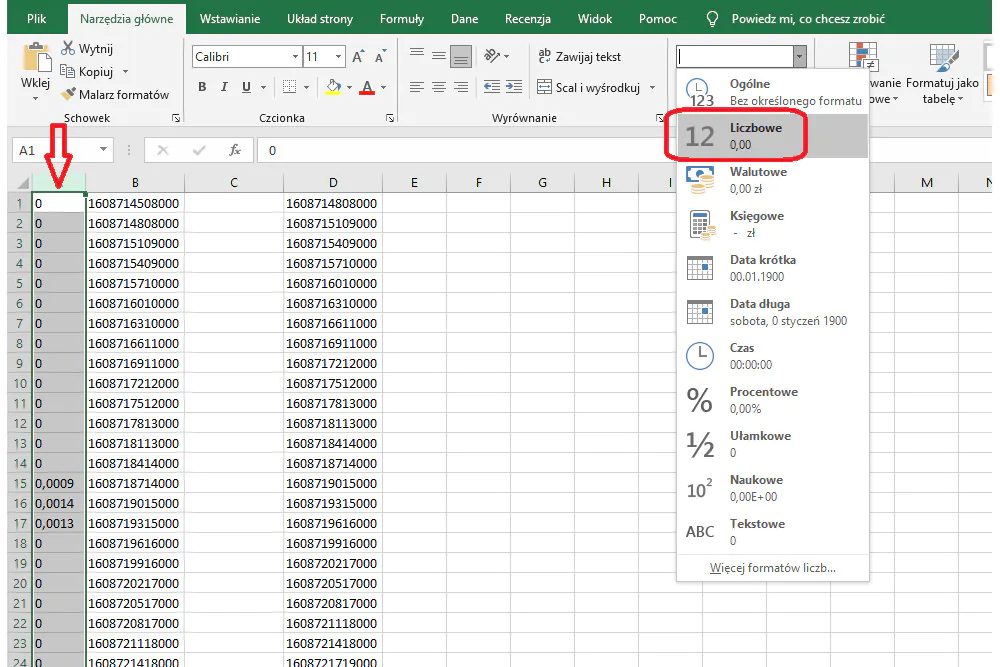Screen dimensions: 1000x667
Task: Click the Copy (Kopiuj) icon
Action: (67, 71)
